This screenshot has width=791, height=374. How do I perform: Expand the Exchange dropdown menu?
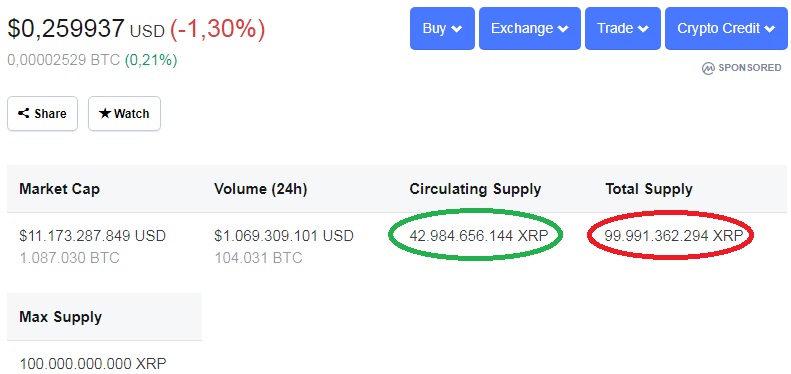pyautogui.click(x=530, y=28)
